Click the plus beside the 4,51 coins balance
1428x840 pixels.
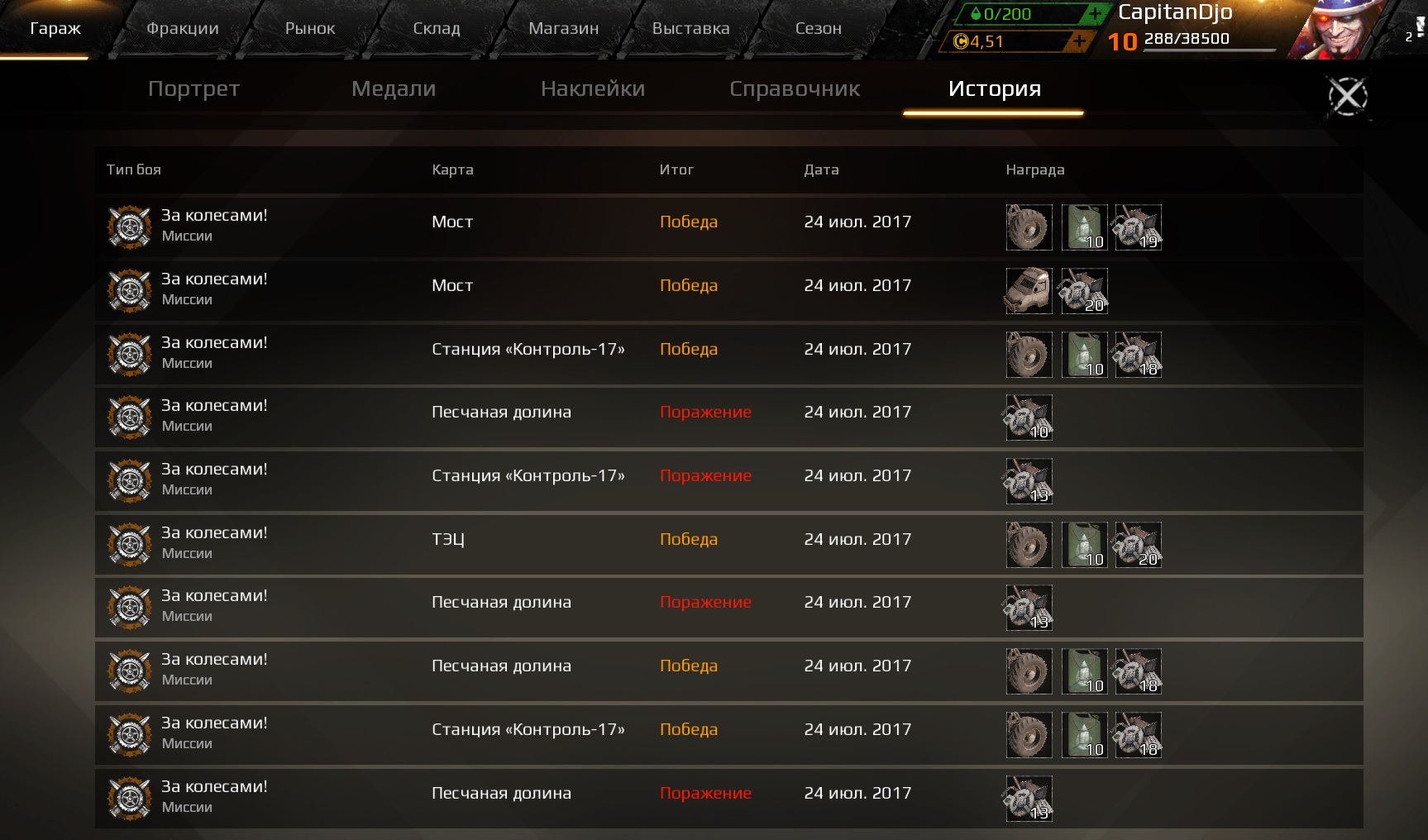pos(1079,41)
